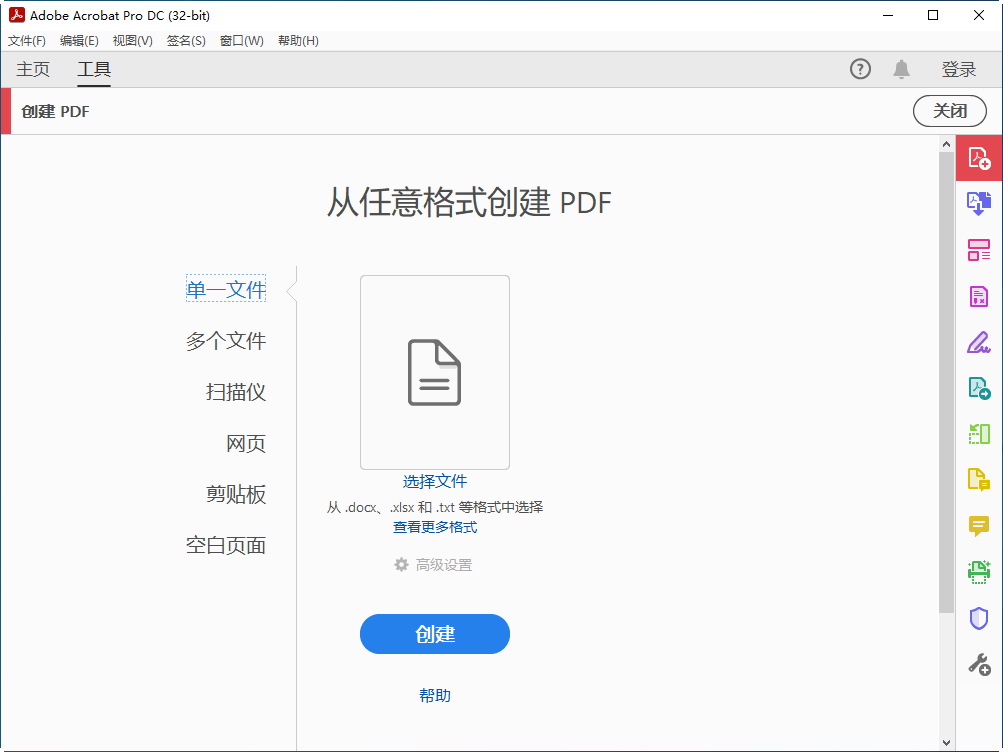Open the 文件 menu
This screenshot has height=752, width=1003.
click(x=26, y=40)
